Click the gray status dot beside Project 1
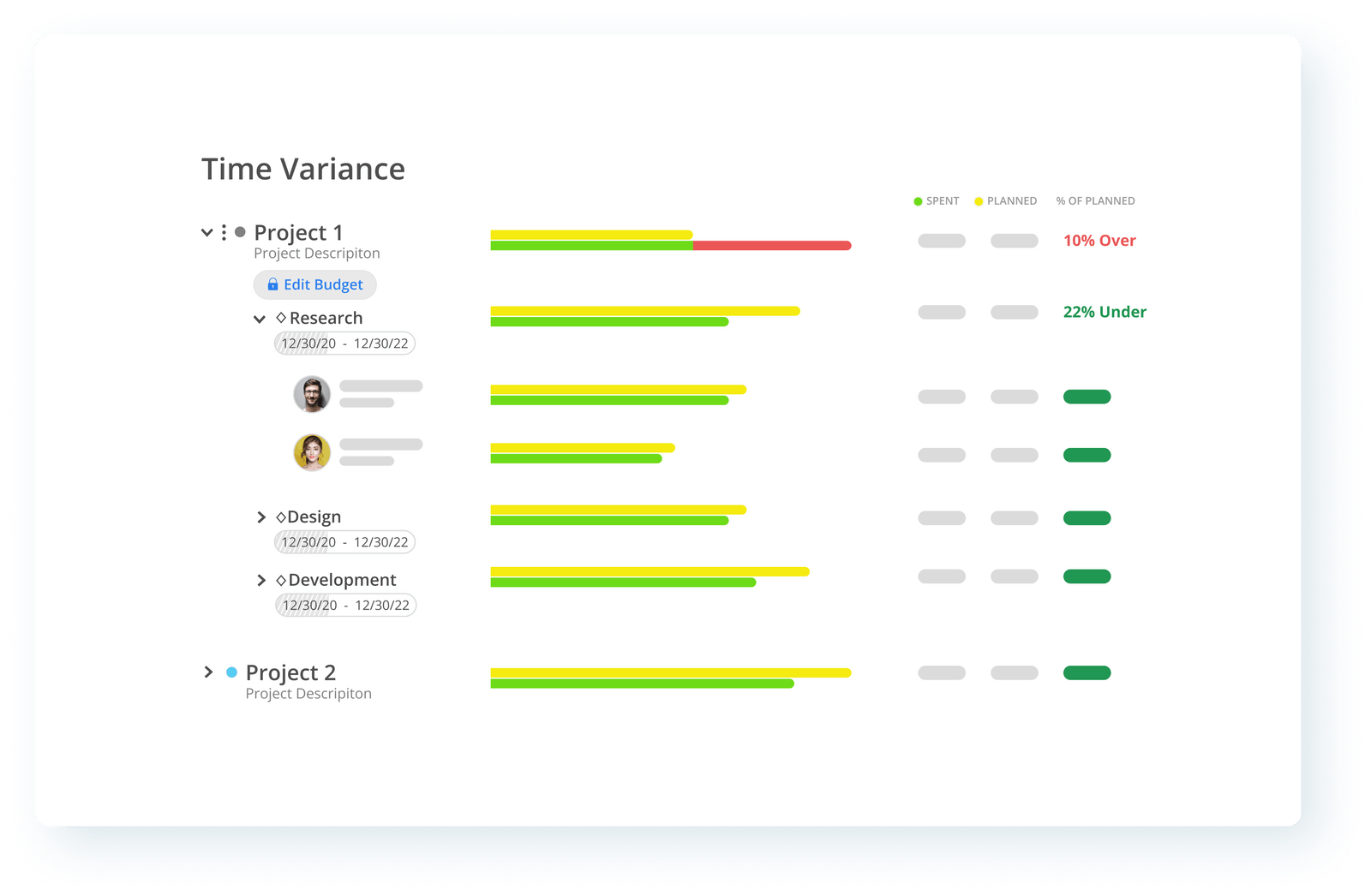1371x896 pixels. click(241, 231)
